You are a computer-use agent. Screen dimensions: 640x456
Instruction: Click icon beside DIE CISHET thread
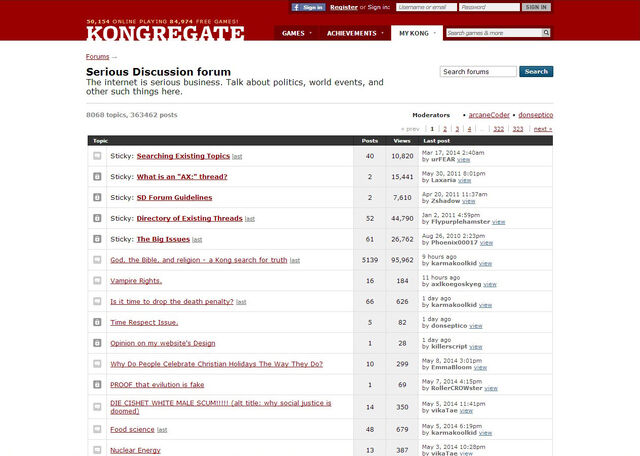point(97,407)
